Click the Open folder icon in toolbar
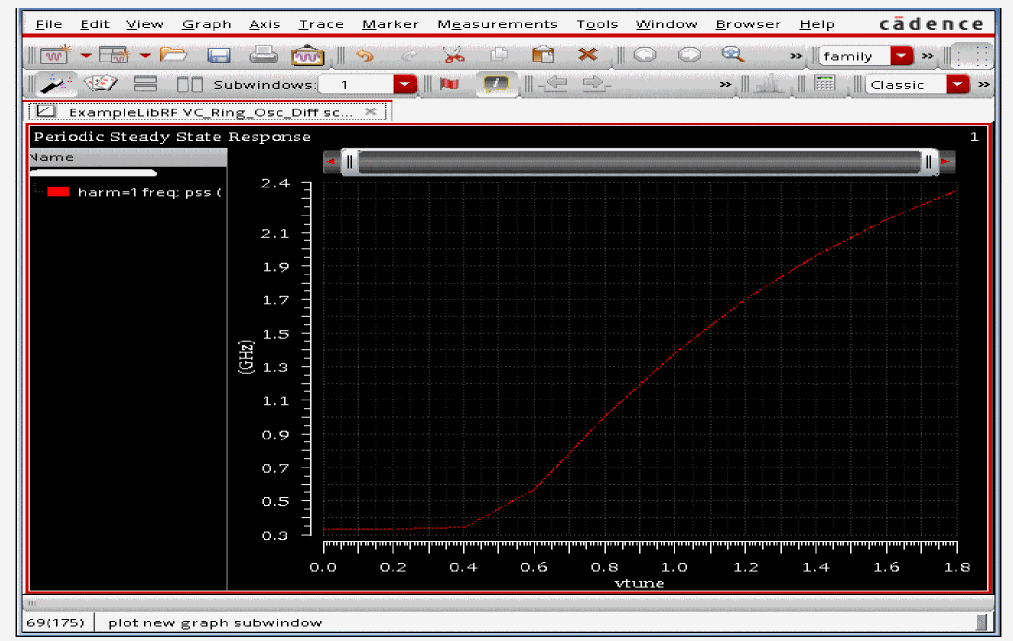The height and width of the screenshot is (641, 1013). [174, 56]
